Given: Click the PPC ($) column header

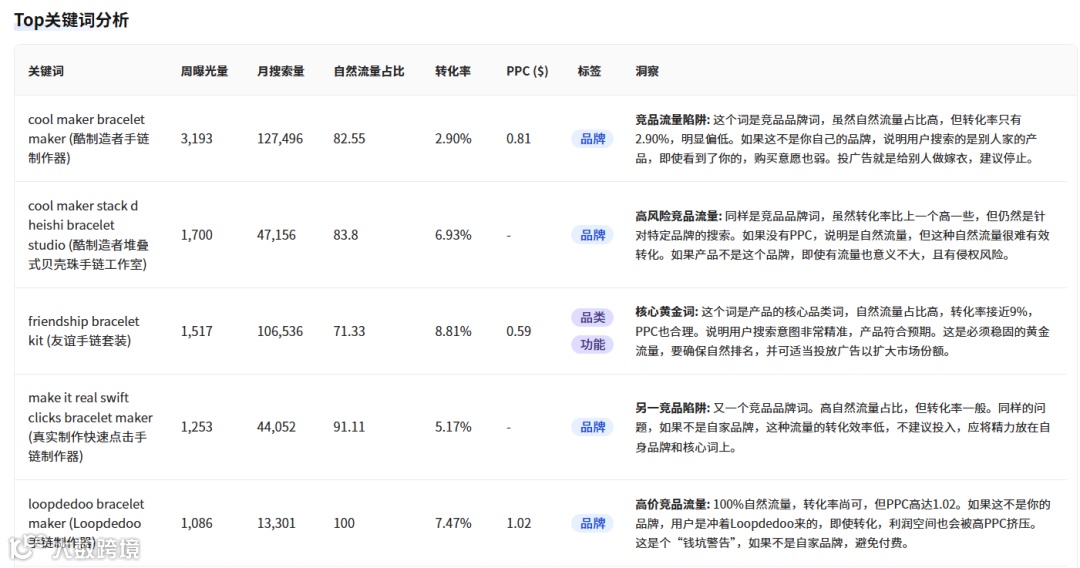Looking at the screenshot, I should [x=527, y=71].
